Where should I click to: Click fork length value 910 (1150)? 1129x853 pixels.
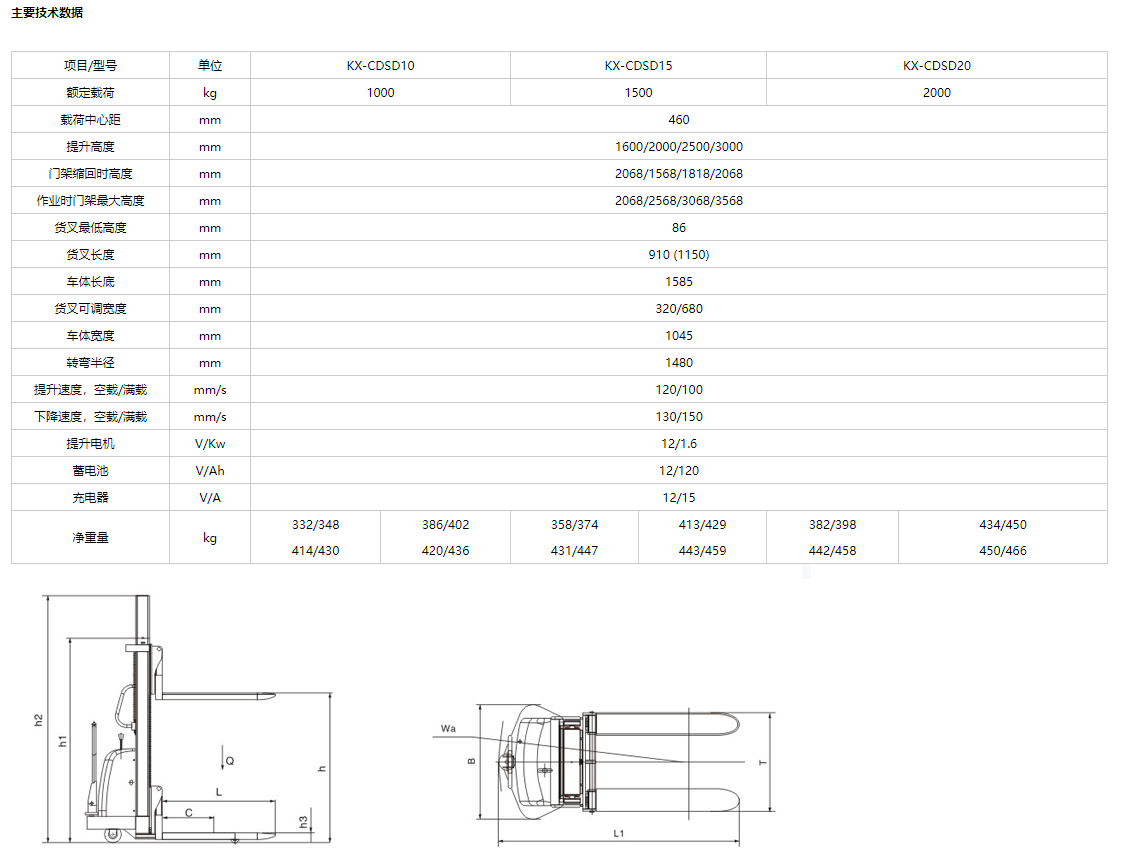(x=678, y=255)
